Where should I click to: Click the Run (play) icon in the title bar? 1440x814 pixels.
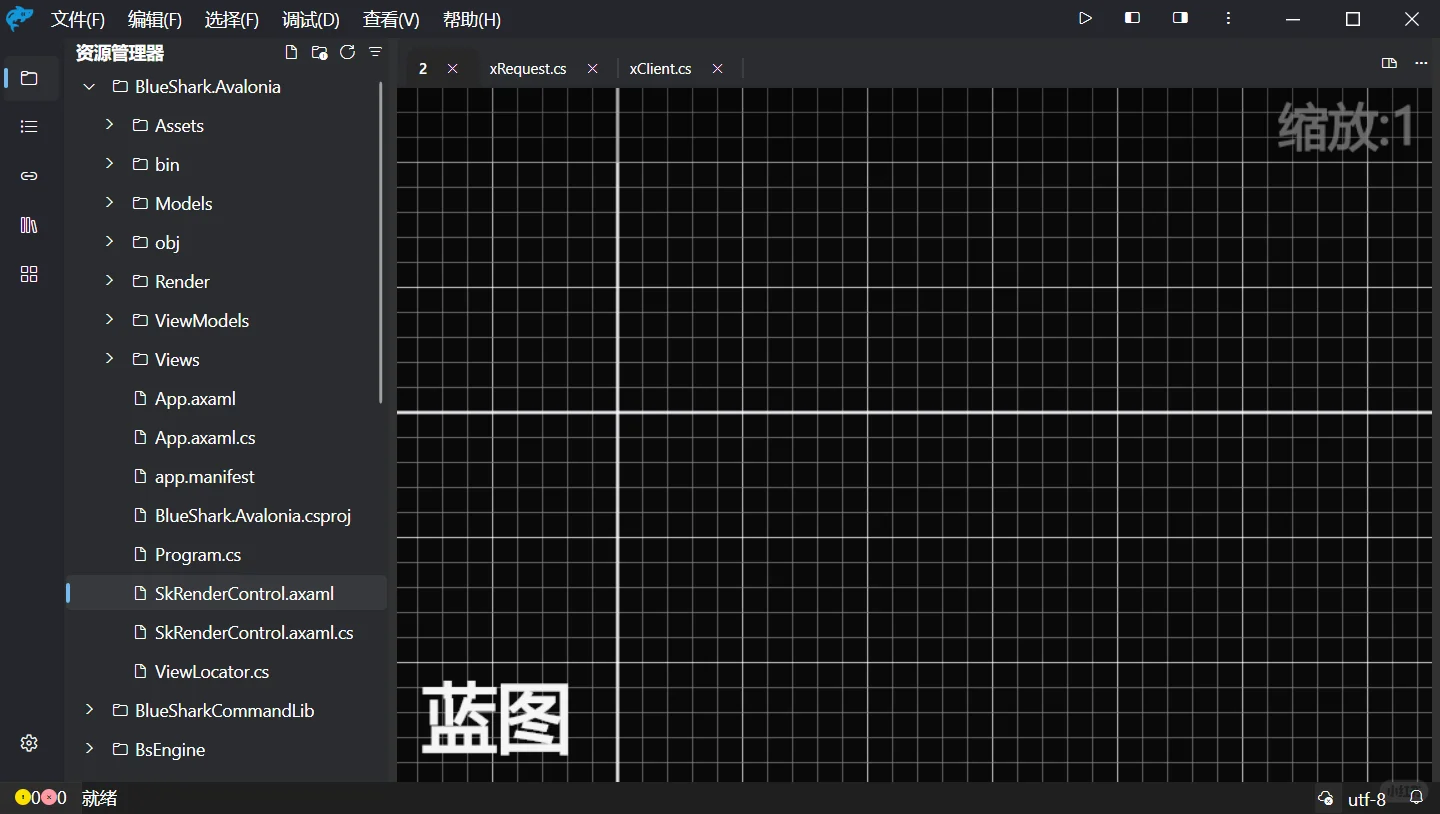1085,18
